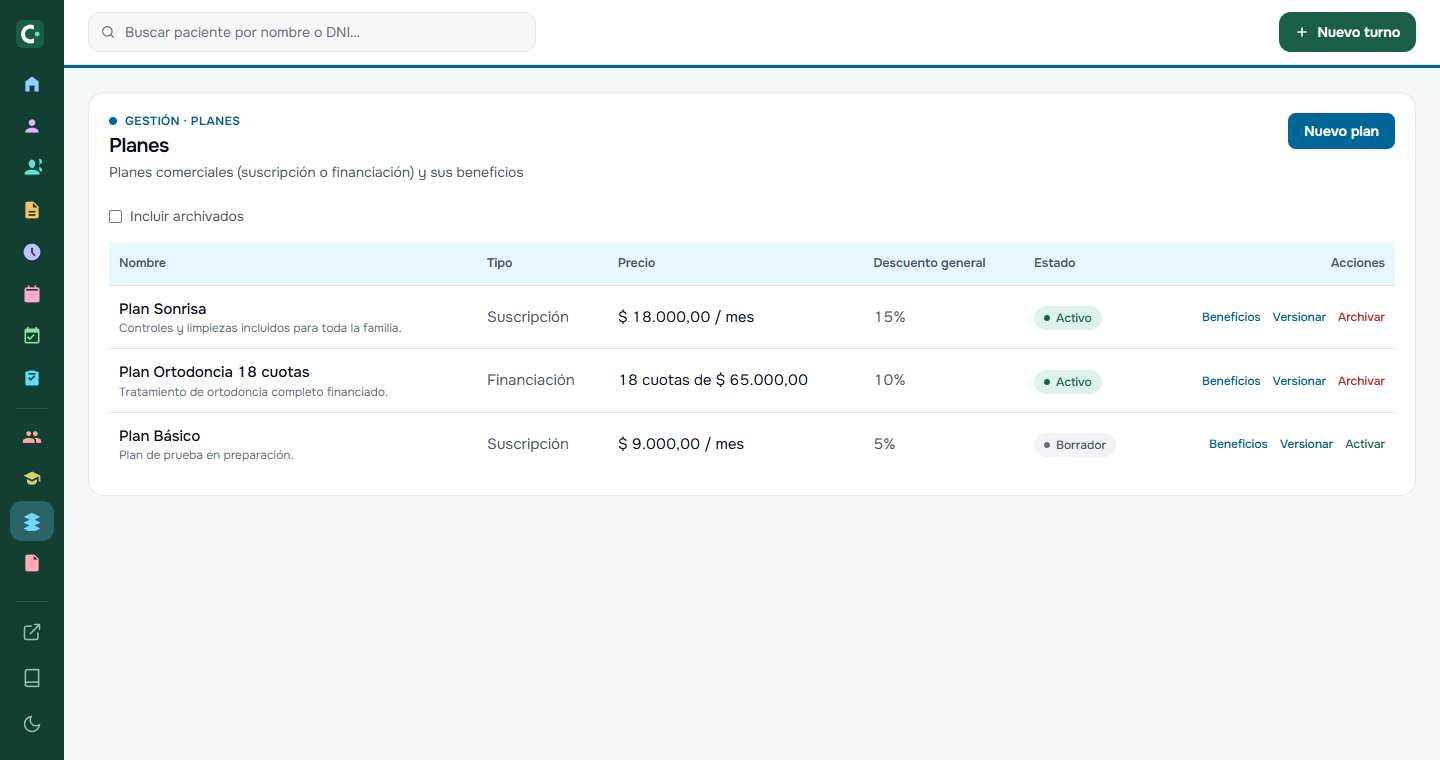Screen dimensions: 1440x760
Task: Open the book icon in sidebar
Action: click(32, 678)
